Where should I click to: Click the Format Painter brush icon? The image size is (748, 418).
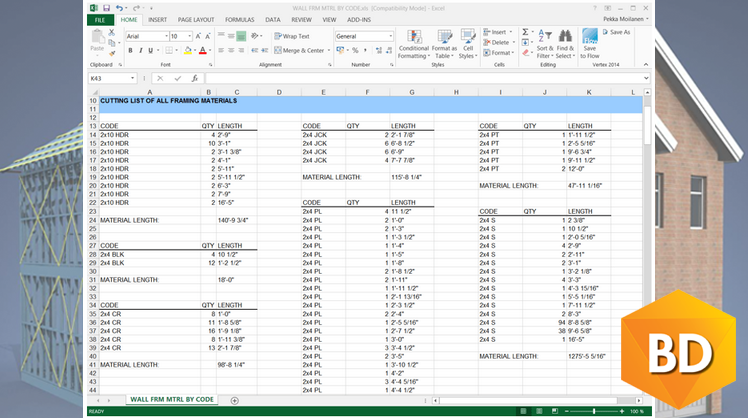pyautogui.click(x=112, y=53)
